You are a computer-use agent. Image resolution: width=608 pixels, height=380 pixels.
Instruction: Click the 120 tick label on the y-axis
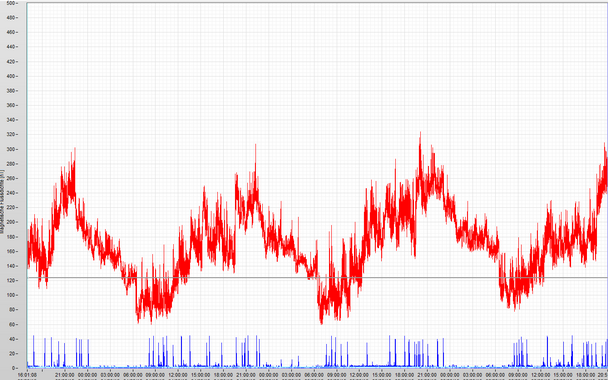click(x=10, y=281)
